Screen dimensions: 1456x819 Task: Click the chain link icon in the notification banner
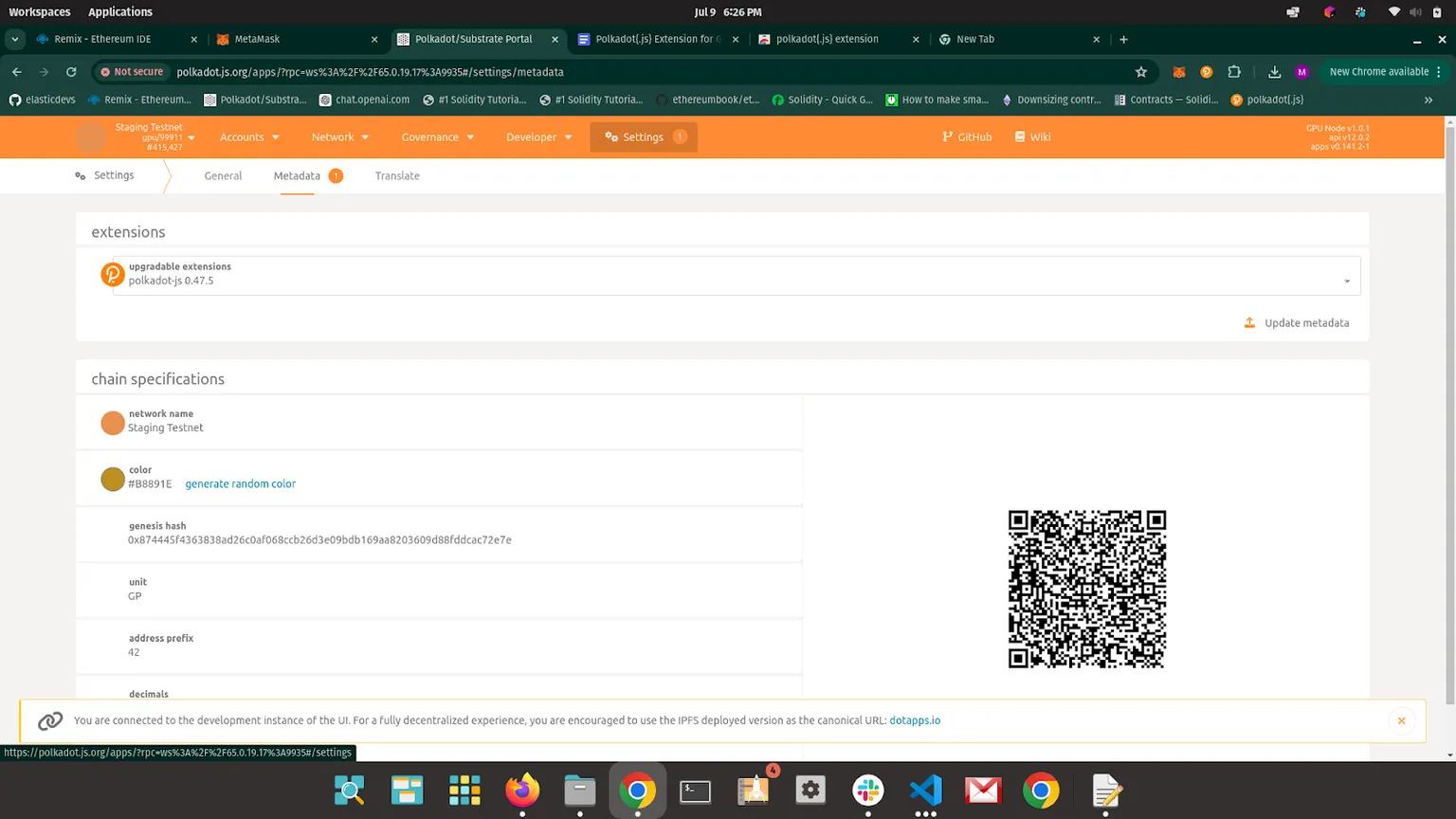pyautogui.click(x=50, y=720)
